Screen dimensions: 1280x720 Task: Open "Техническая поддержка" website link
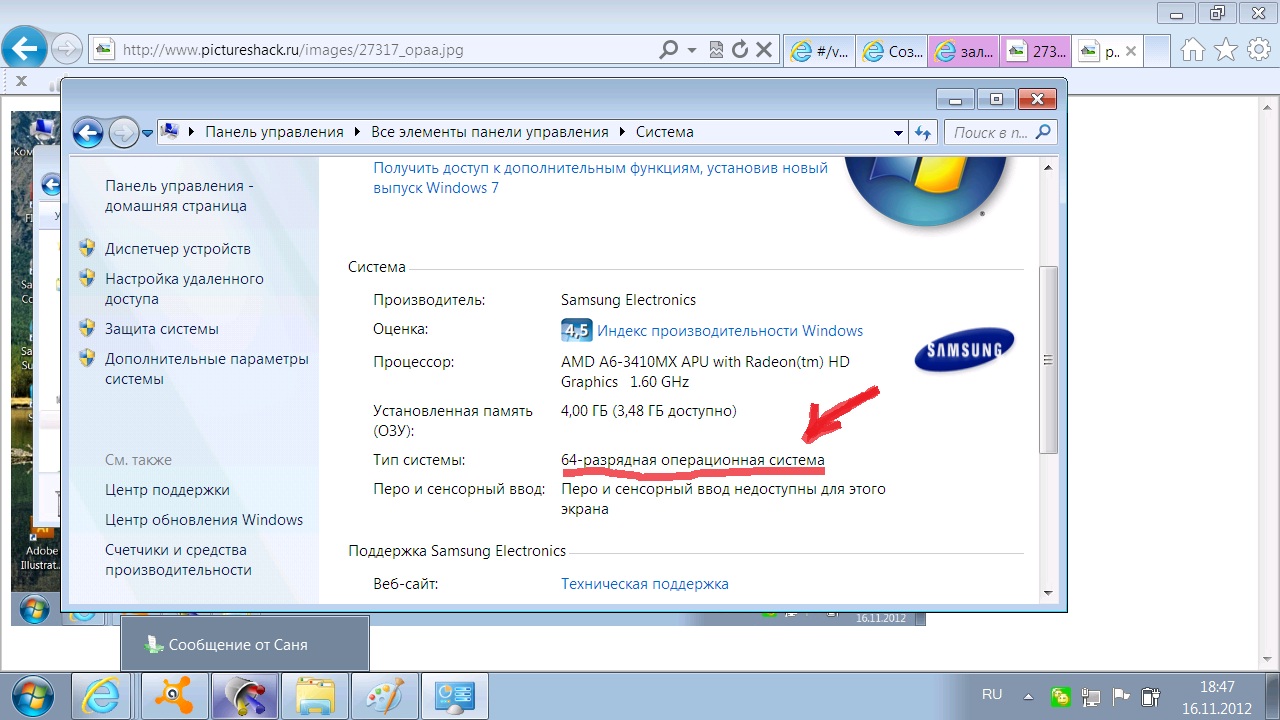[x=645, y=584]
